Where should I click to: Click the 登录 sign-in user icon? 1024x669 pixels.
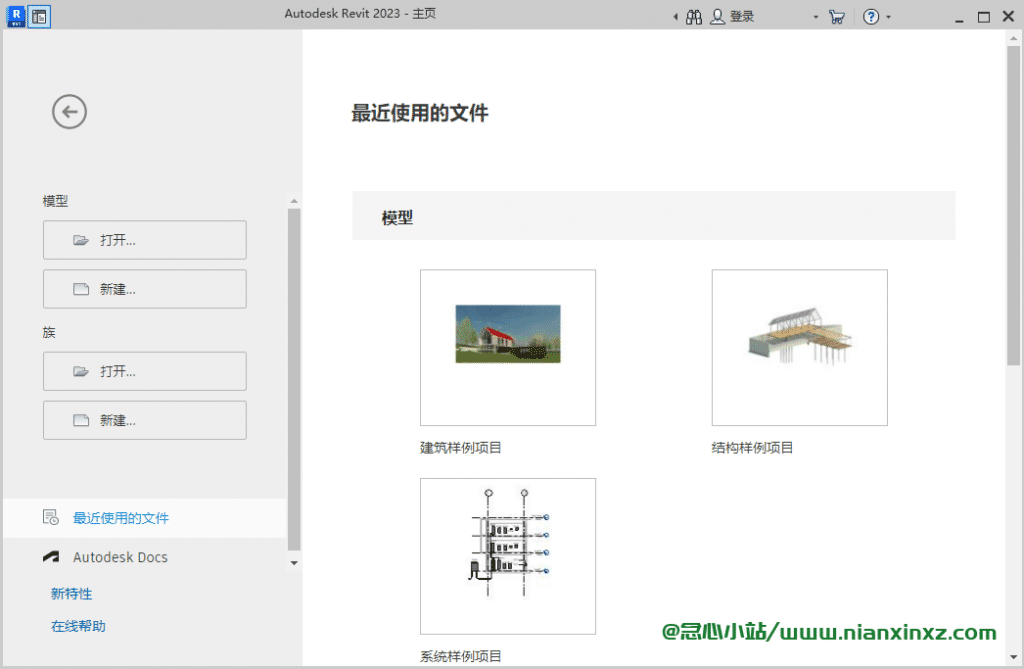coord(717,17)
